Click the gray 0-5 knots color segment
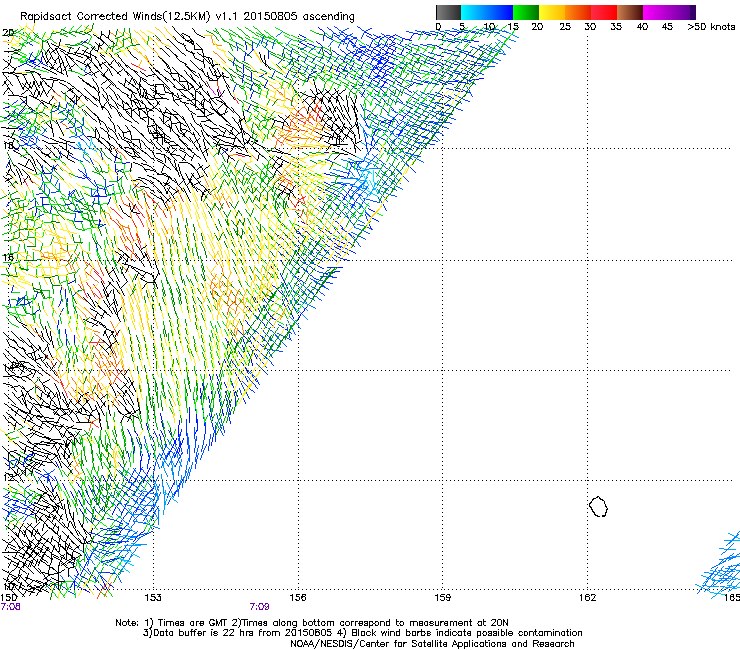 (x=448, y=12)
